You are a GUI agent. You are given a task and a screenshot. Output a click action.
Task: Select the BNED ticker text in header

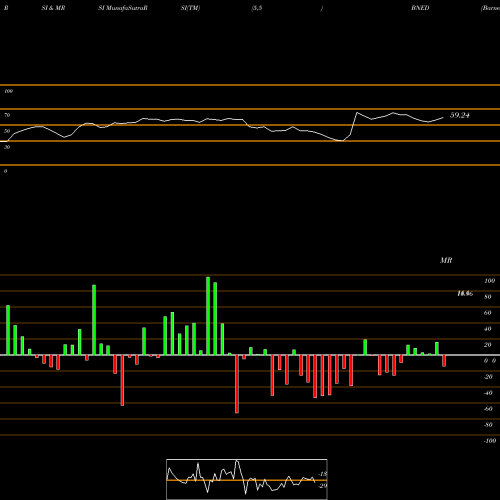[420, 8]
